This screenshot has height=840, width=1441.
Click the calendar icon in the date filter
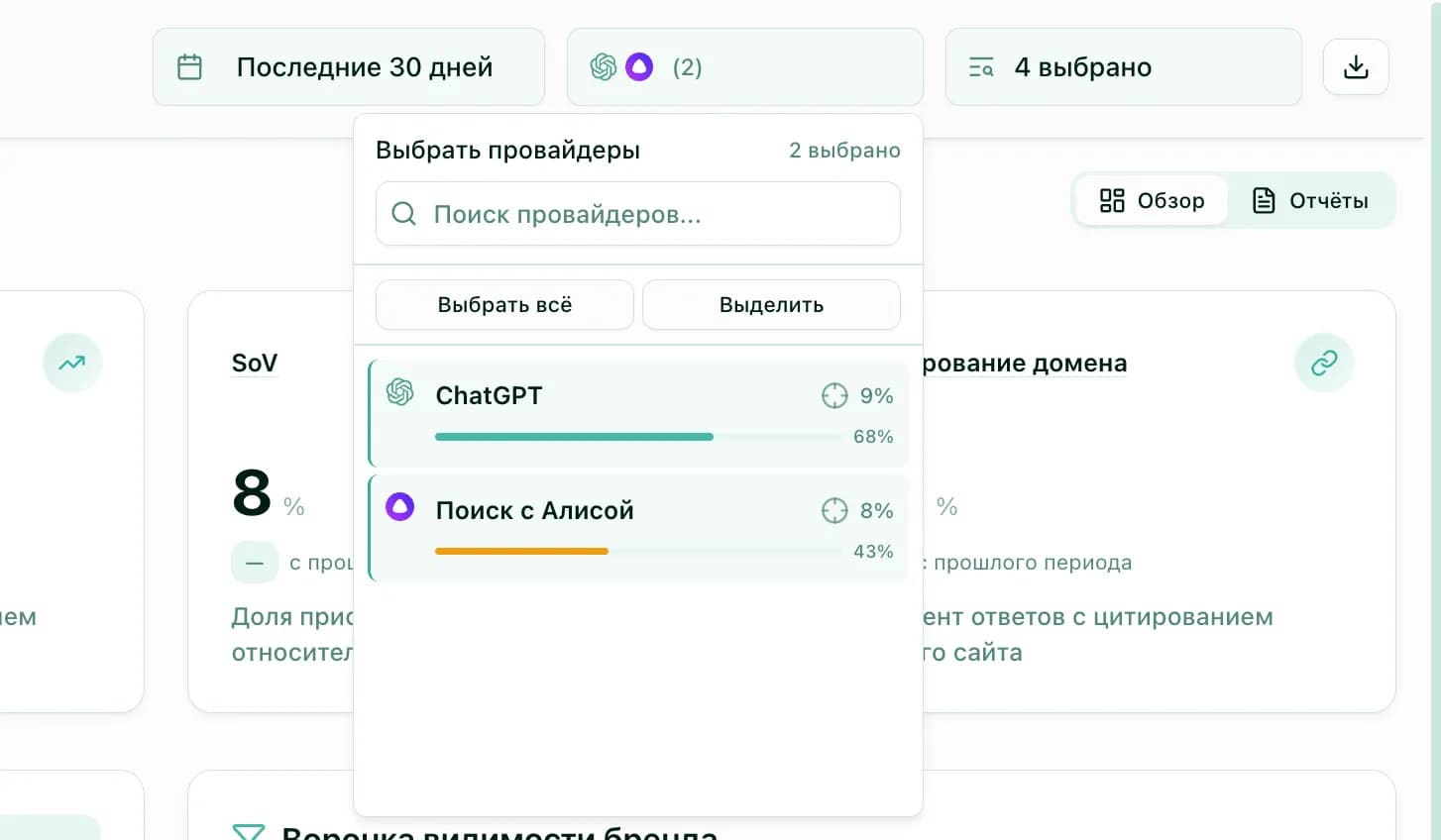[x=188, y=66]
